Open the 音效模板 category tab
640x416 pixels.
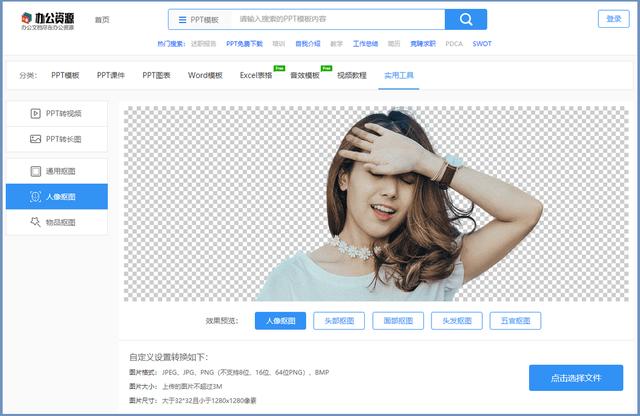[305, 75]
